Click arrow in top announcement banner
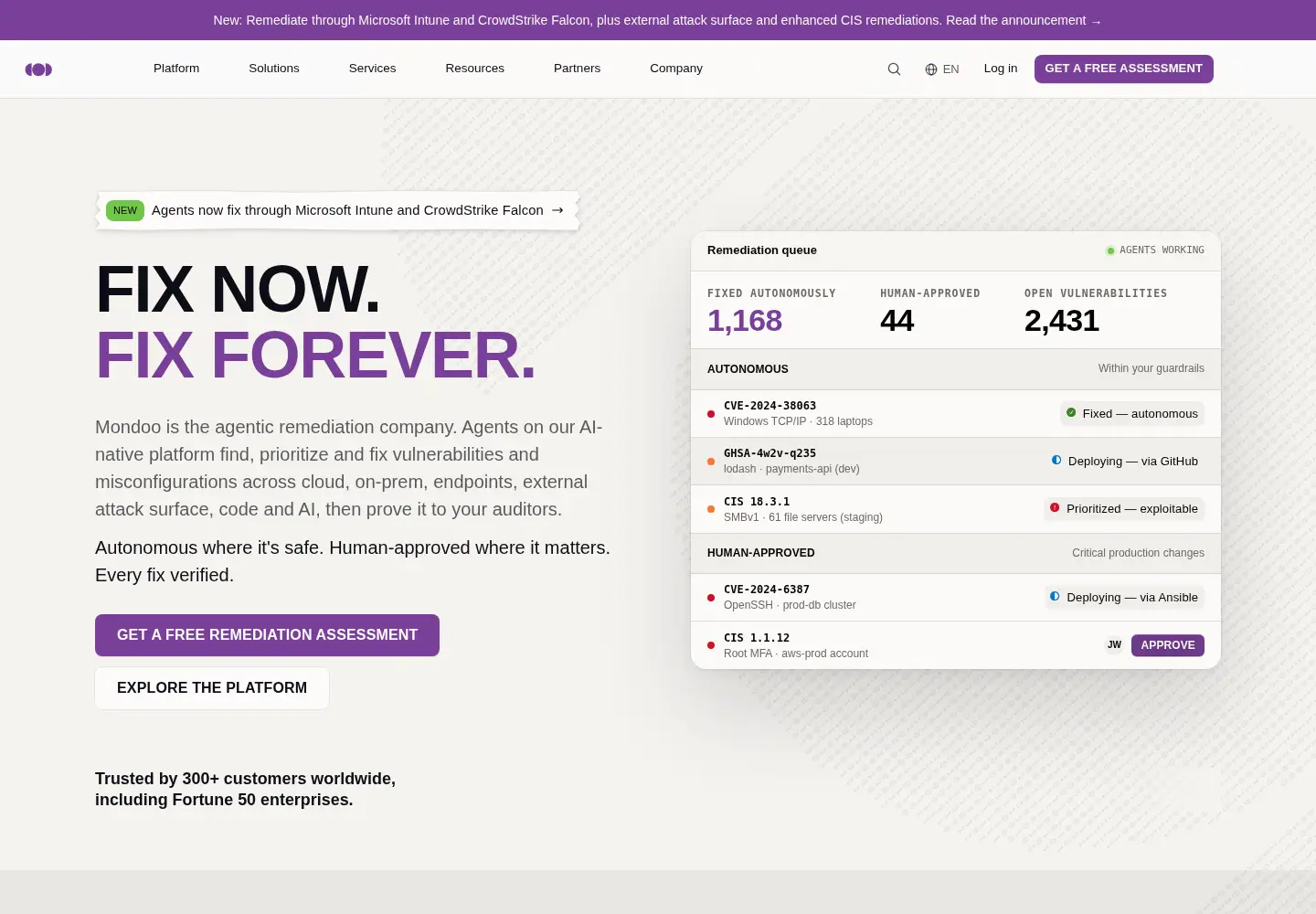Viewport: 1316px width, 914px height. point(1097,21)
